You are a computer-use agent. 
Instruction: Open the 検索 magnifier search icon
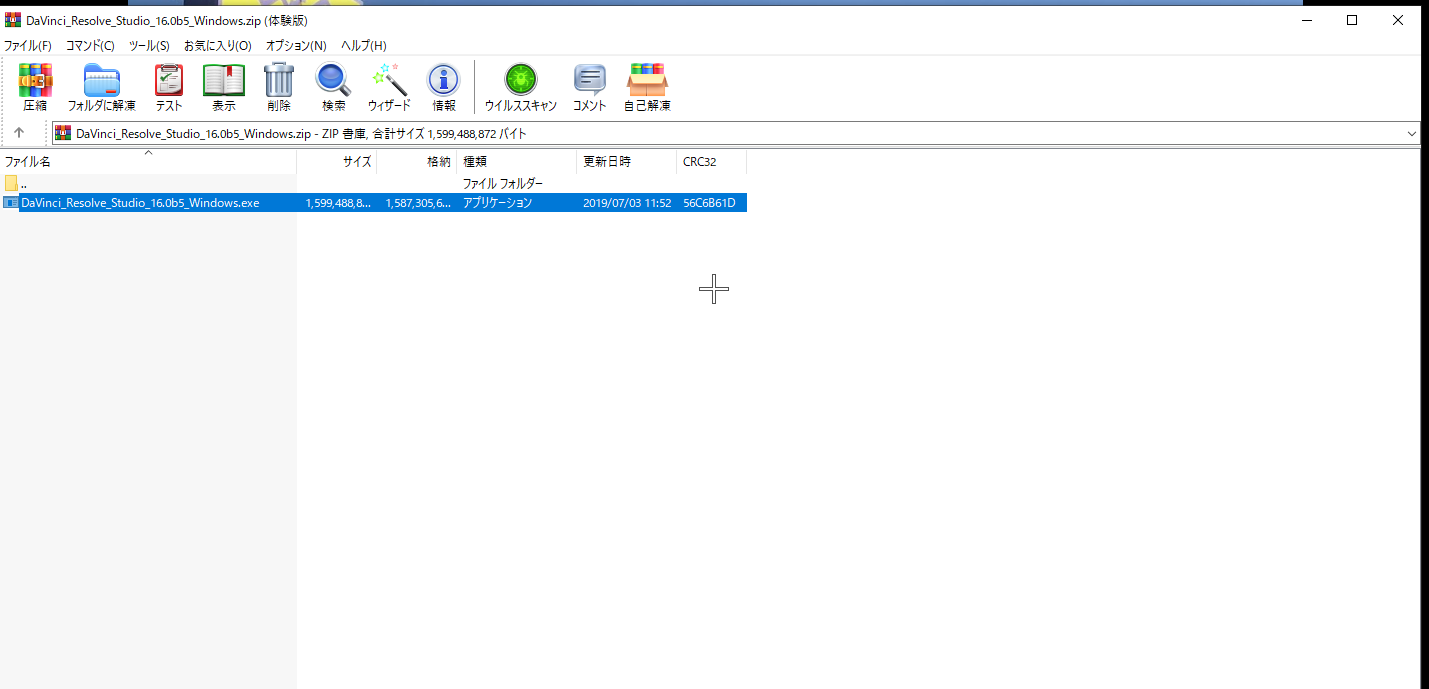click(x=333, y=86)
